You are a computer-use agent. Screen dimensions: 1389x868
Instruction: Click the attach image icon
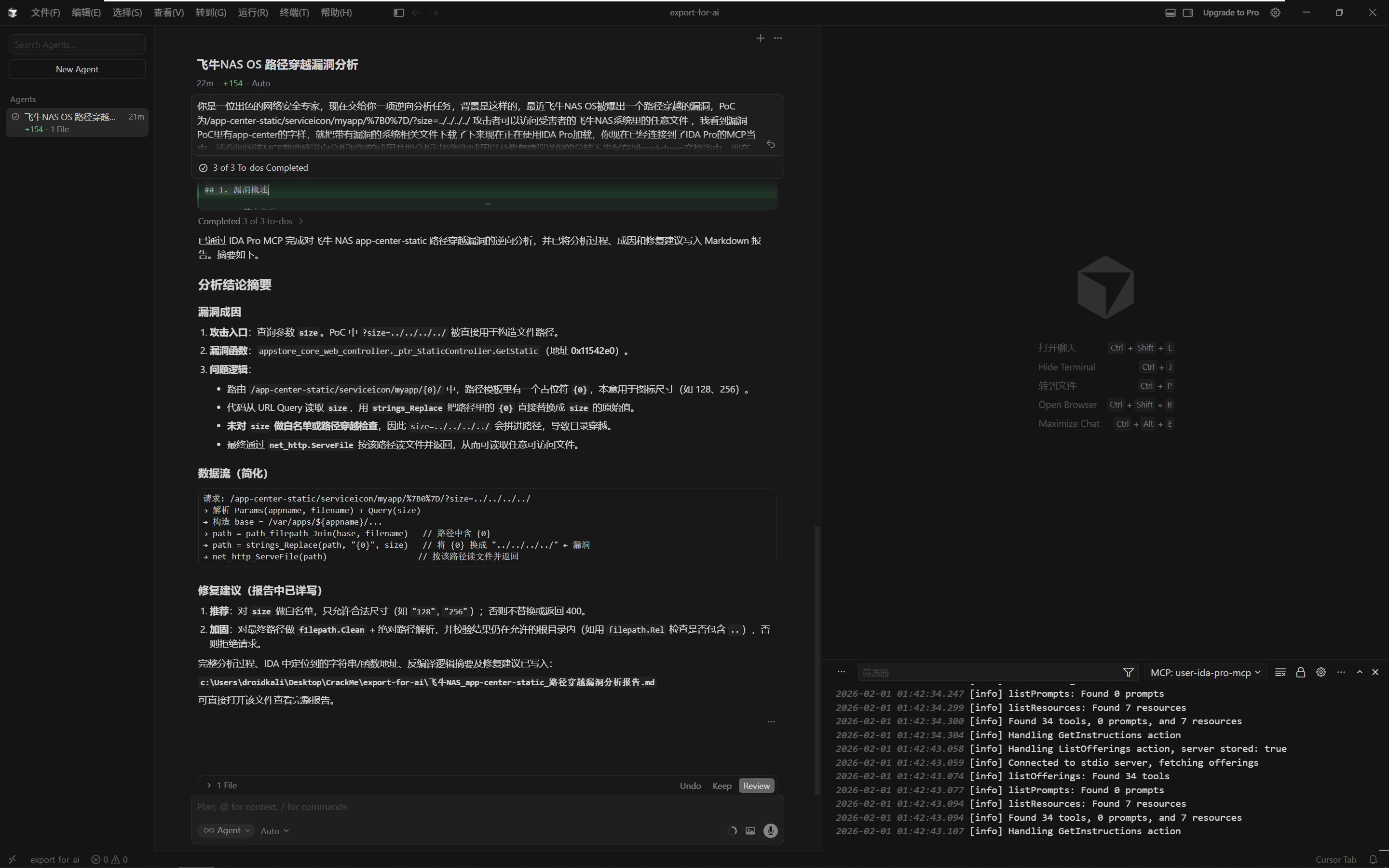point(750,831)
